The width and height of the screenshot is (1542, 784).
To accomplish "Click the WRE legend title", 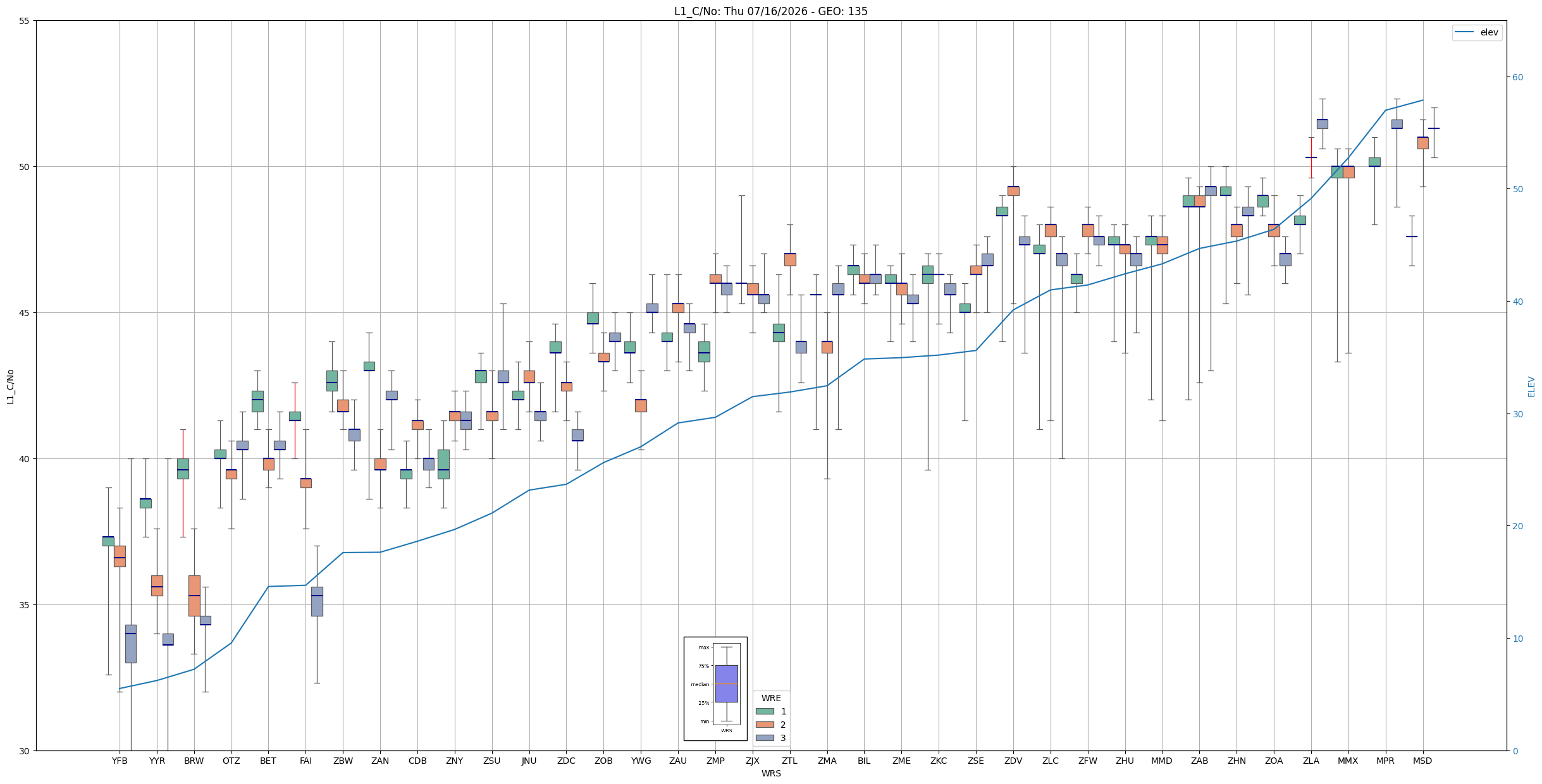I will click(x=771, y=698).
